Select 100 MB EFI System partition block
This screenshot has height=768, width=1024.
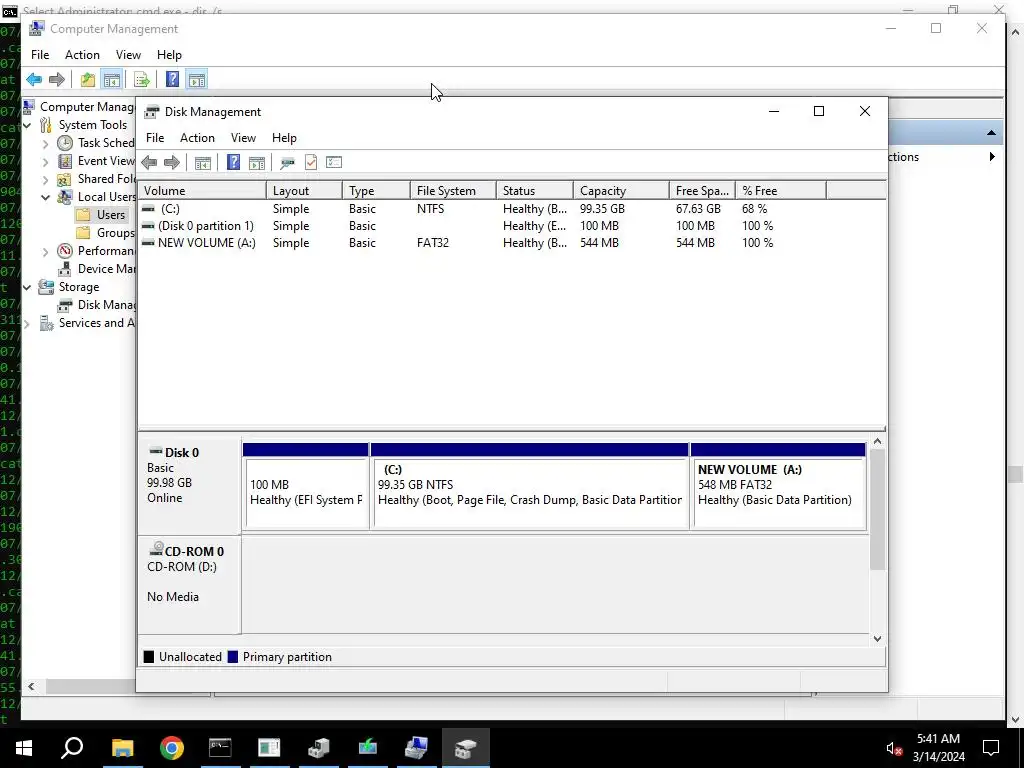(306, 486)
